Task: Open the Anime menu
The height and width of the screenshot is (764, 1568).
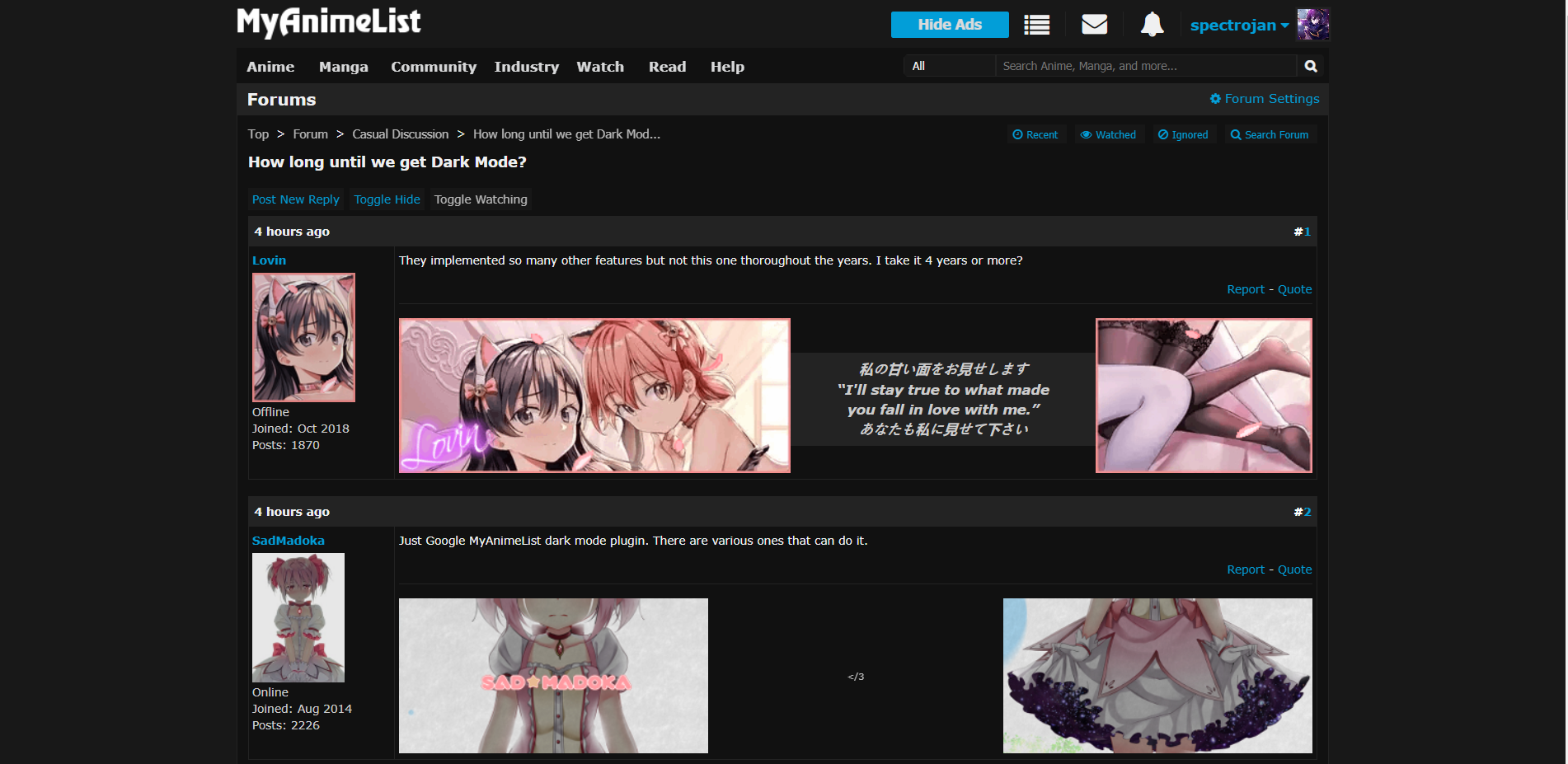Action: [270, 67]
